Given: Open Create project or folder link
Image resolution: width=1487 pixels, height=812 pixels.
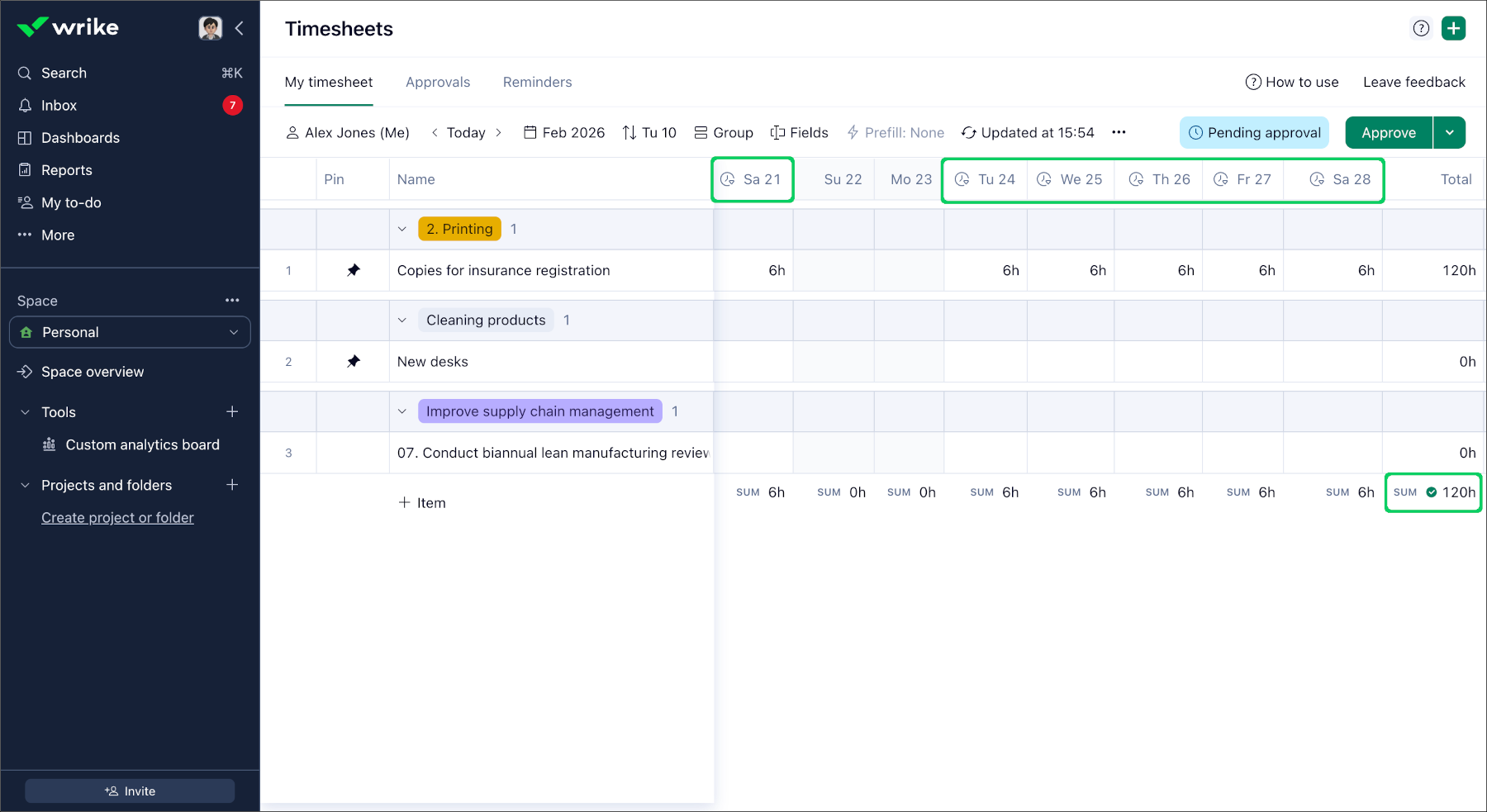Looking at the screenshot, I should click(117, 518).
